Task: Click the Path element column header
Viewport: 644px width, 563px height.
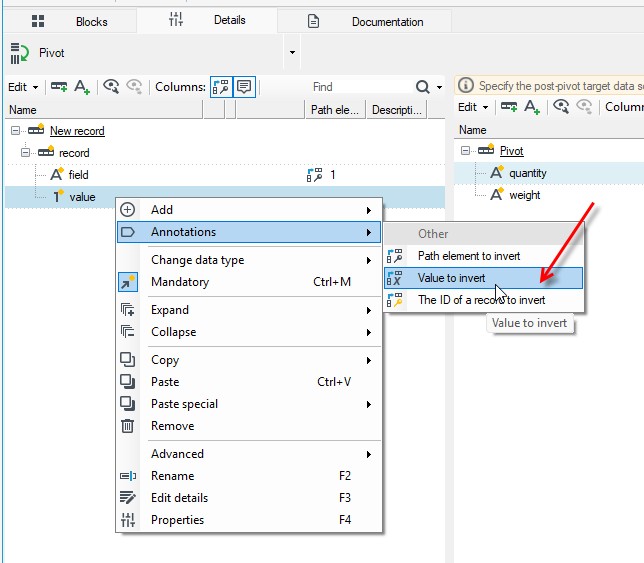Action: (x=335, y=110)
